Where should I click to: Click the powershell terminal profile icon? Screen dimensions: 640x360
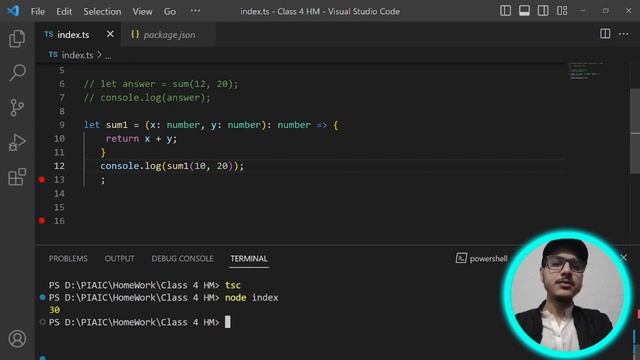(461, 258)
